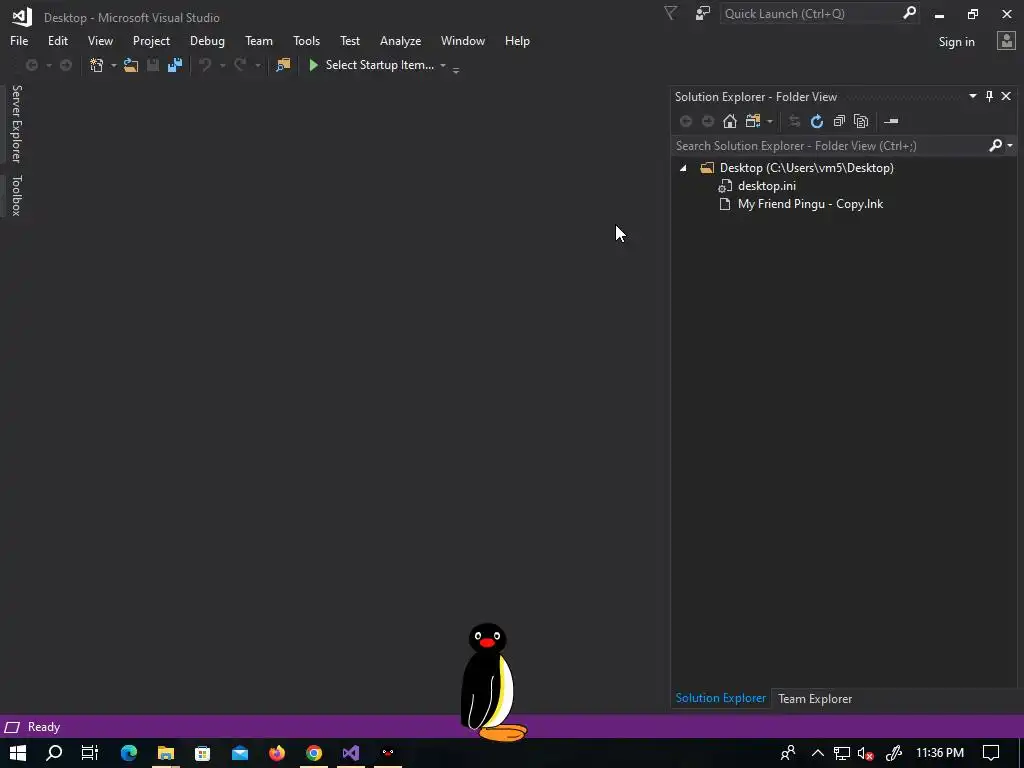Image resolution: width=1024 pixels, height=768 pixels.
Task: Open Solution Explorer window position menu arrow
Action: [972, 96]
